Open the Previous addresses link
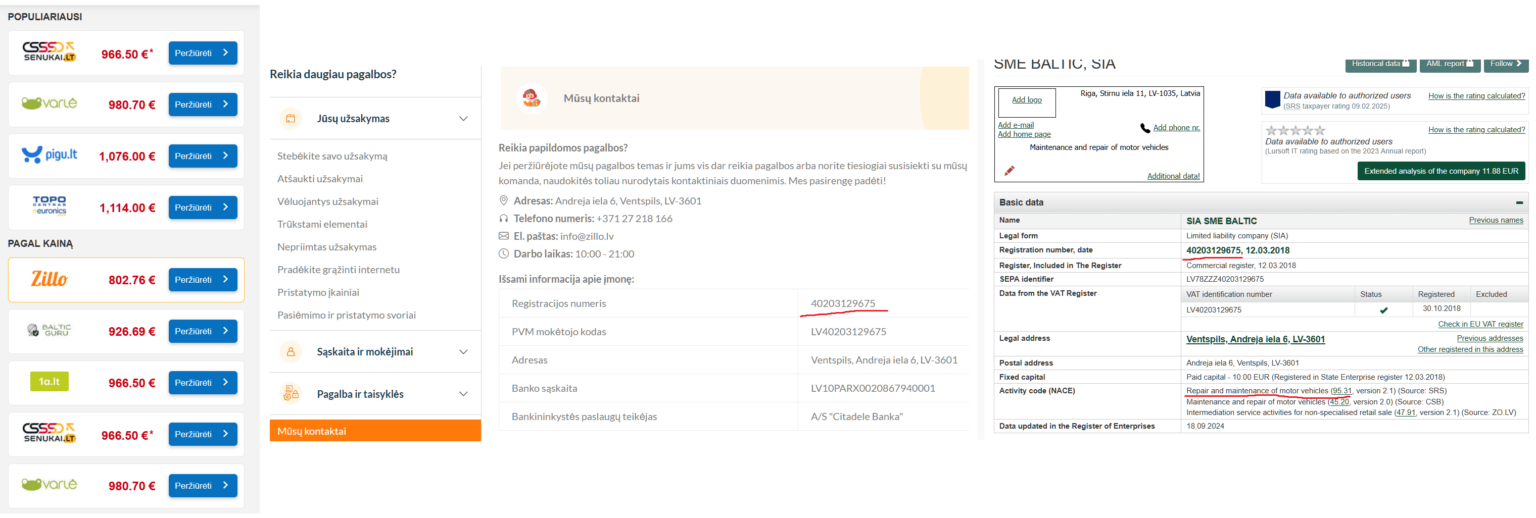The width and height of the screenshot is (1536, 518). point(1490,338)
